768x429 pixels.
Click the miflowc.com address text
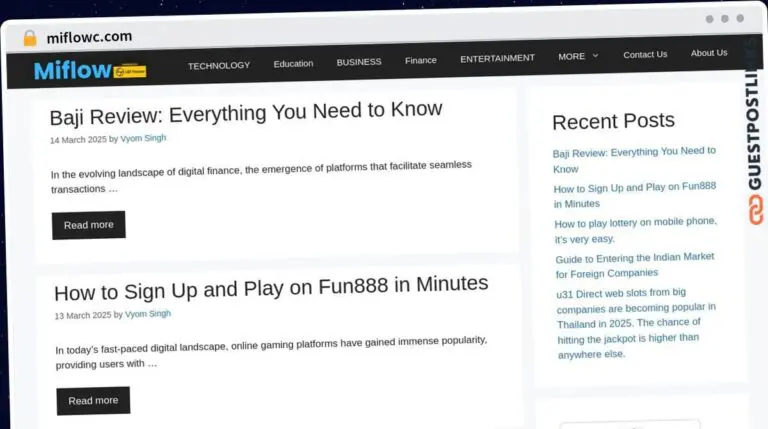click(x=88, y=37)
